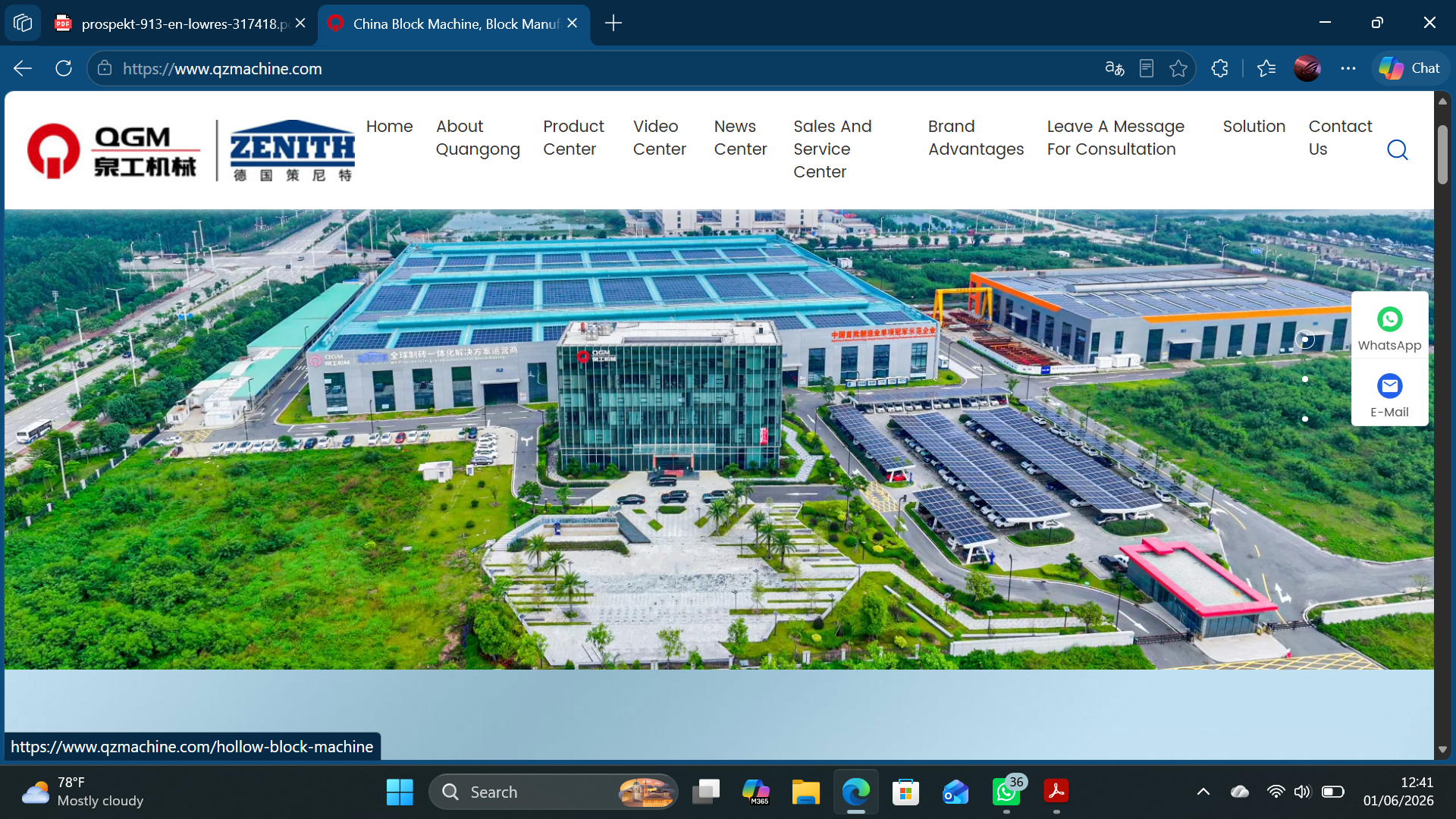Expand the Sales And Service Center menu
Screen dimensions: 1456x819
[833, 149]
